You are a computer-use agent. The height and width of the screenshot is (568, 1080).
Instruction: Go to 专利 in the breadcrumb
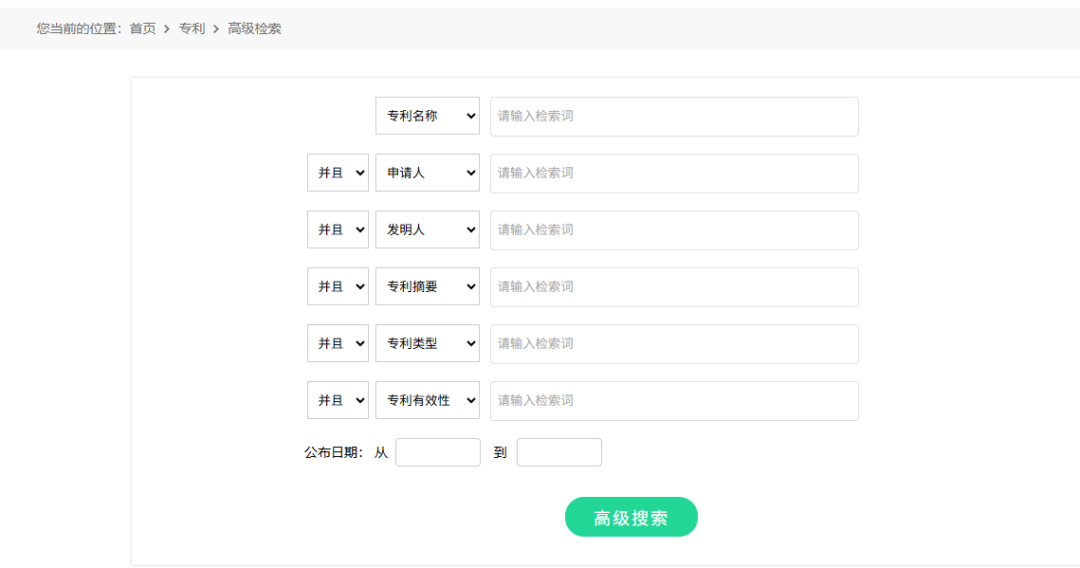[192, 29]
